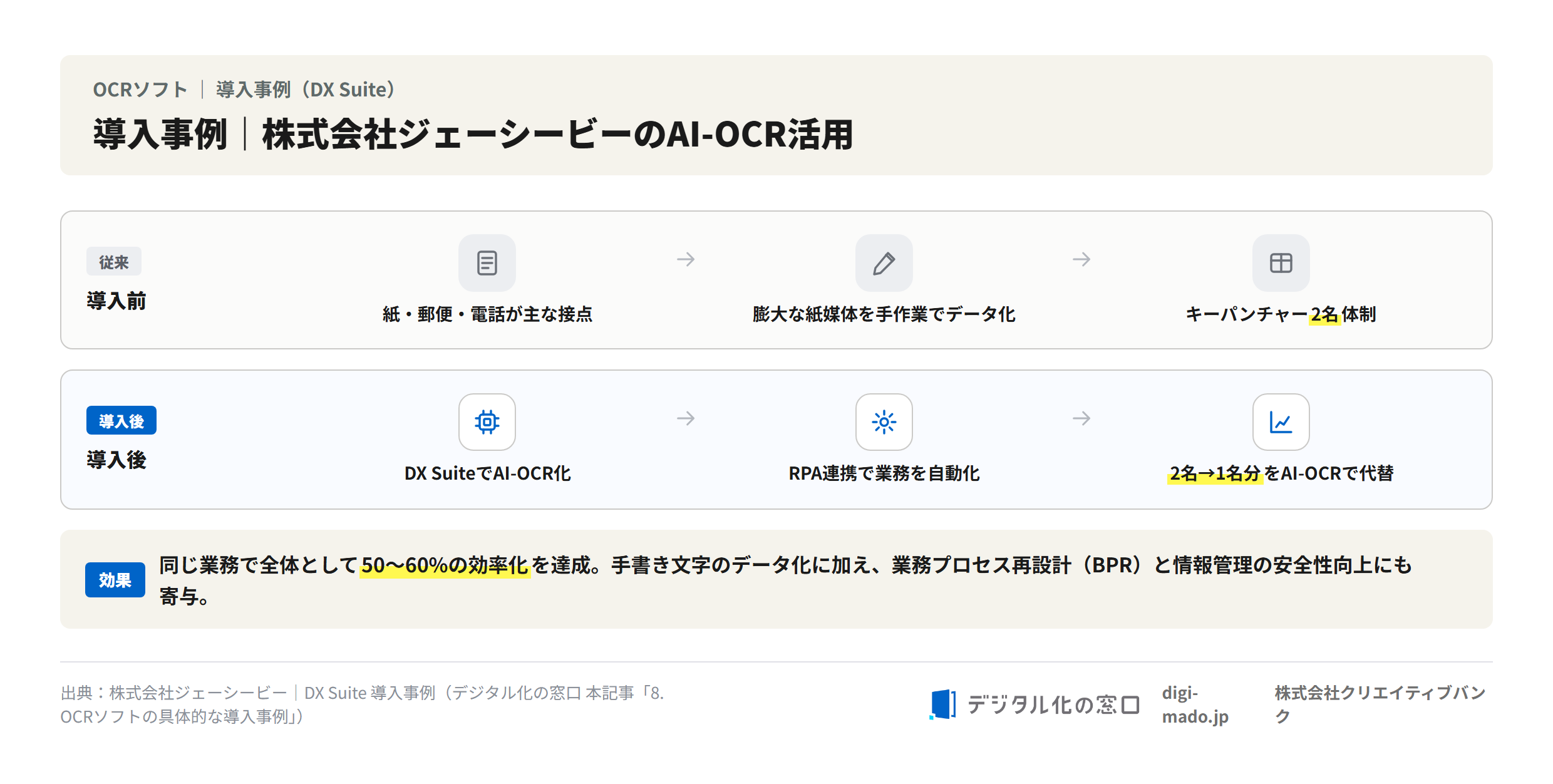Click the デジタル化の窓口 logo text
The width and height of the screenshot is (1553, 784).
click(1053, 704)
